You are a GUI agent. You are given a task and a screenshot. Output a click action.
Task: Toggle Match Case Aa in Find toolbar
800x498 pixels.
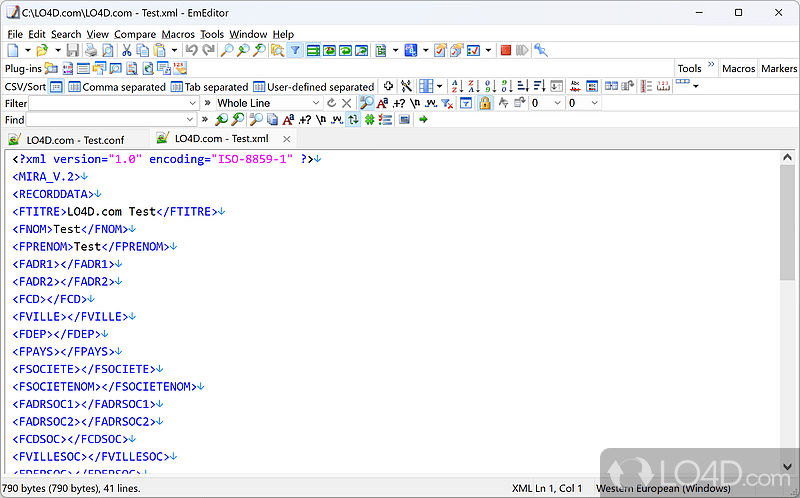(x=288, y=119)
